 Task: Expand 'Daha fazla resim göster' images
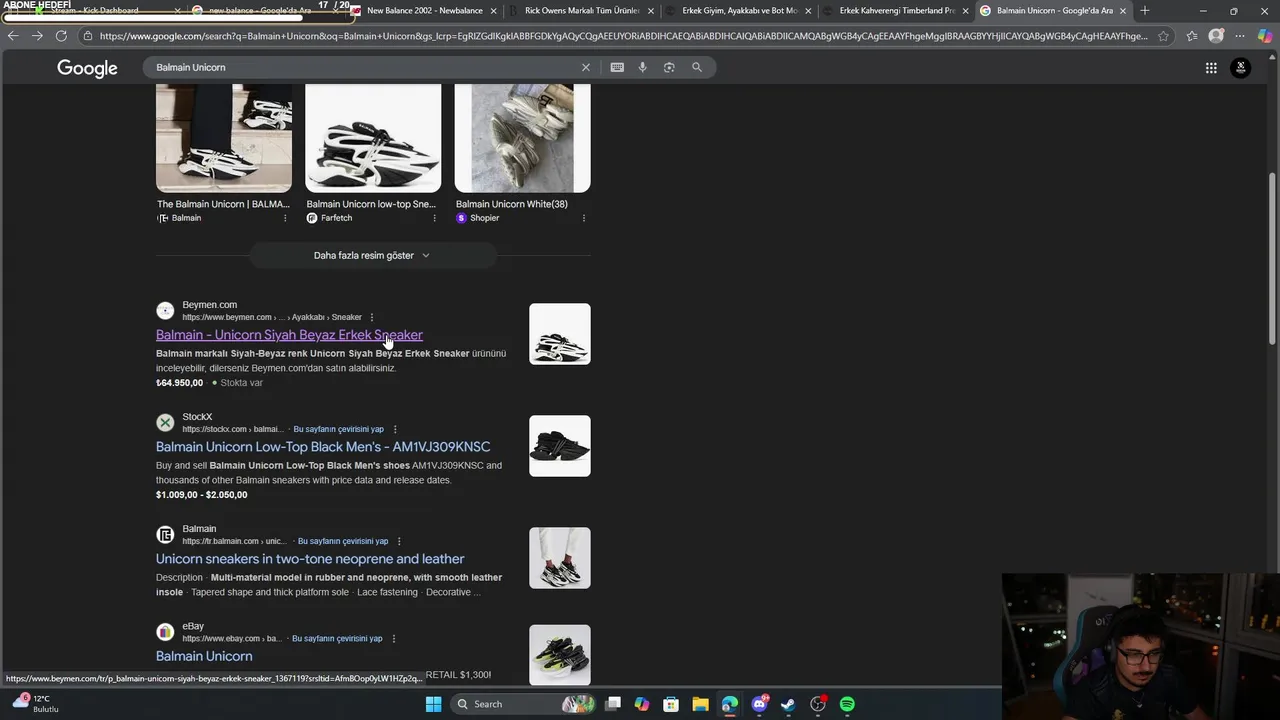(x=372, y=255)
